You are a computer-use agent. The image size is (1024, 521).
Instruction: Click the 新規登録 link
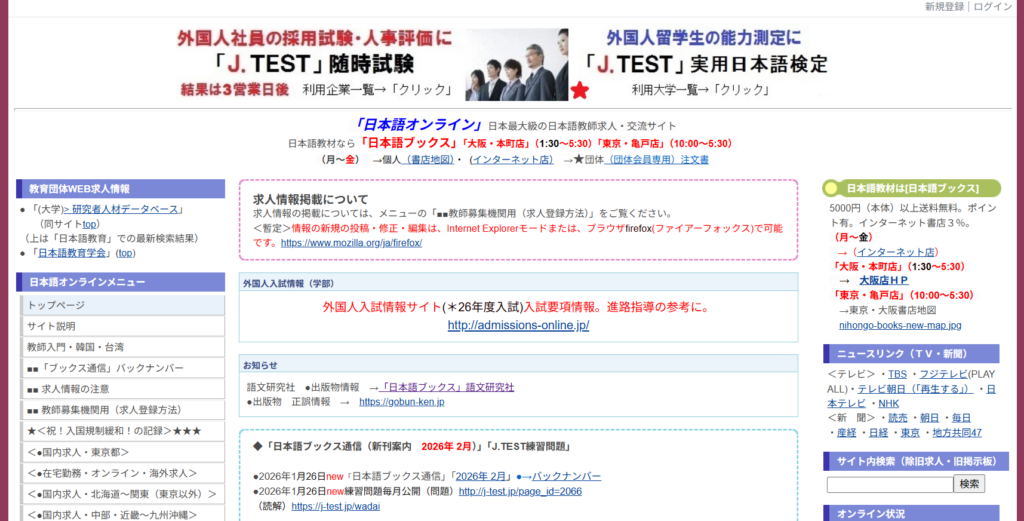pyautogui.click(x=944, y=7)
